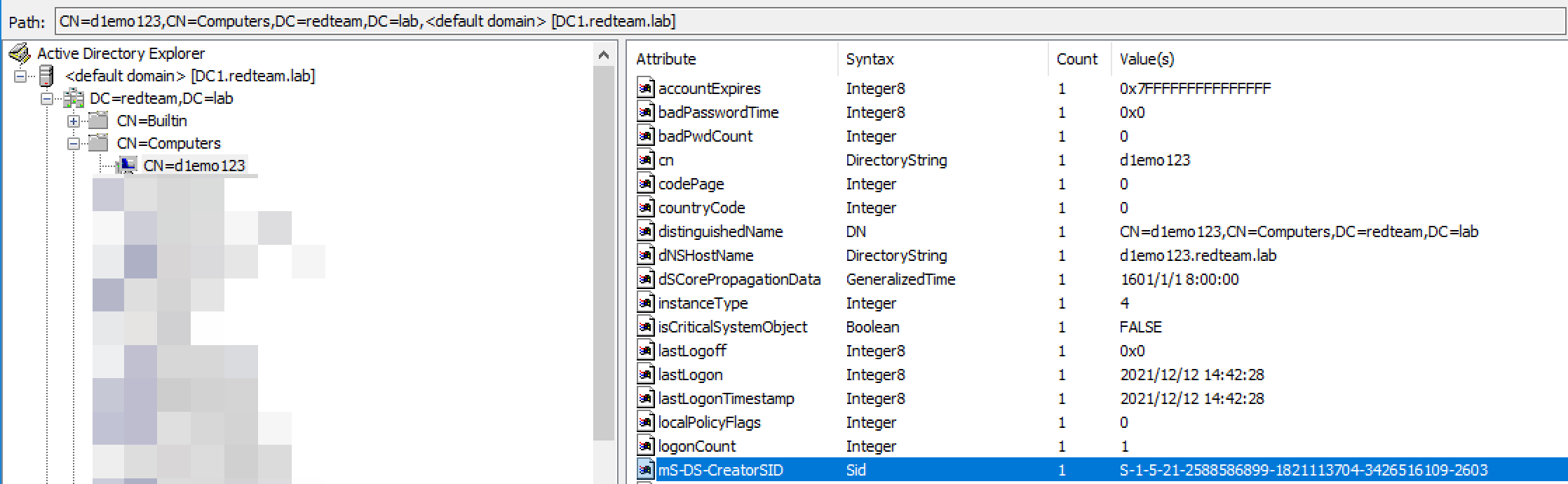Viewport: 1568px width, 484px height.
Task: Click the dSCorePropagationData attribute icon
Action: tap(645, 278)
